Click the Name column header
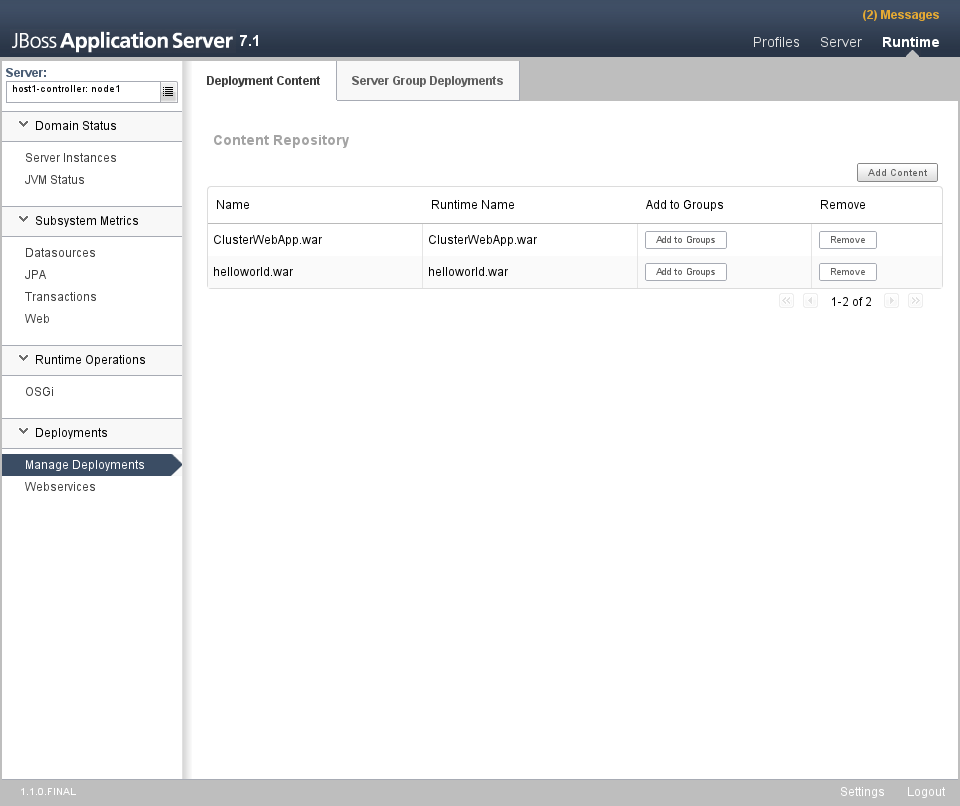 tap(233, 205)
